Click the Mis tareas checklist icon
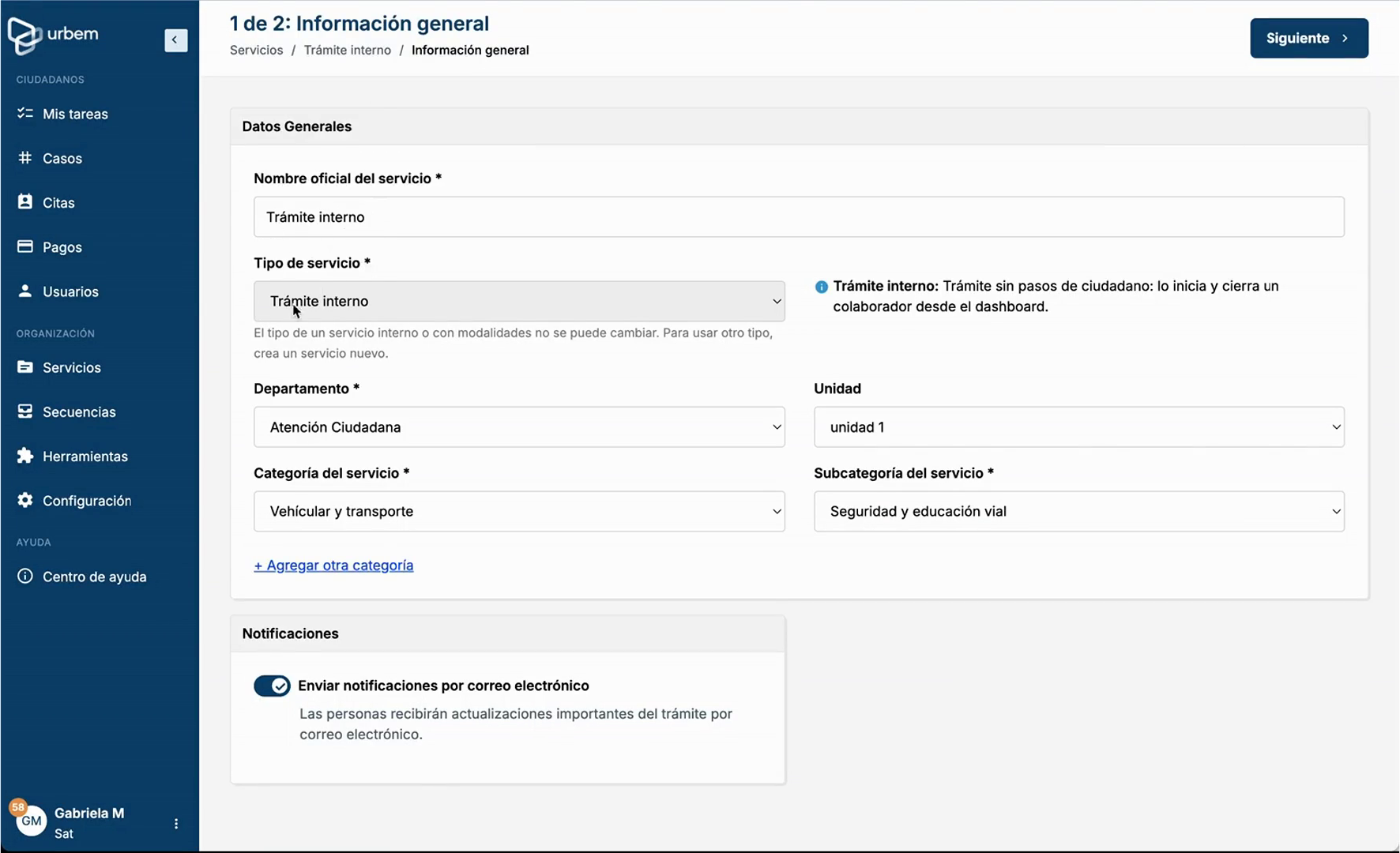Screen dimensions: 1400x853 point(25,113)
